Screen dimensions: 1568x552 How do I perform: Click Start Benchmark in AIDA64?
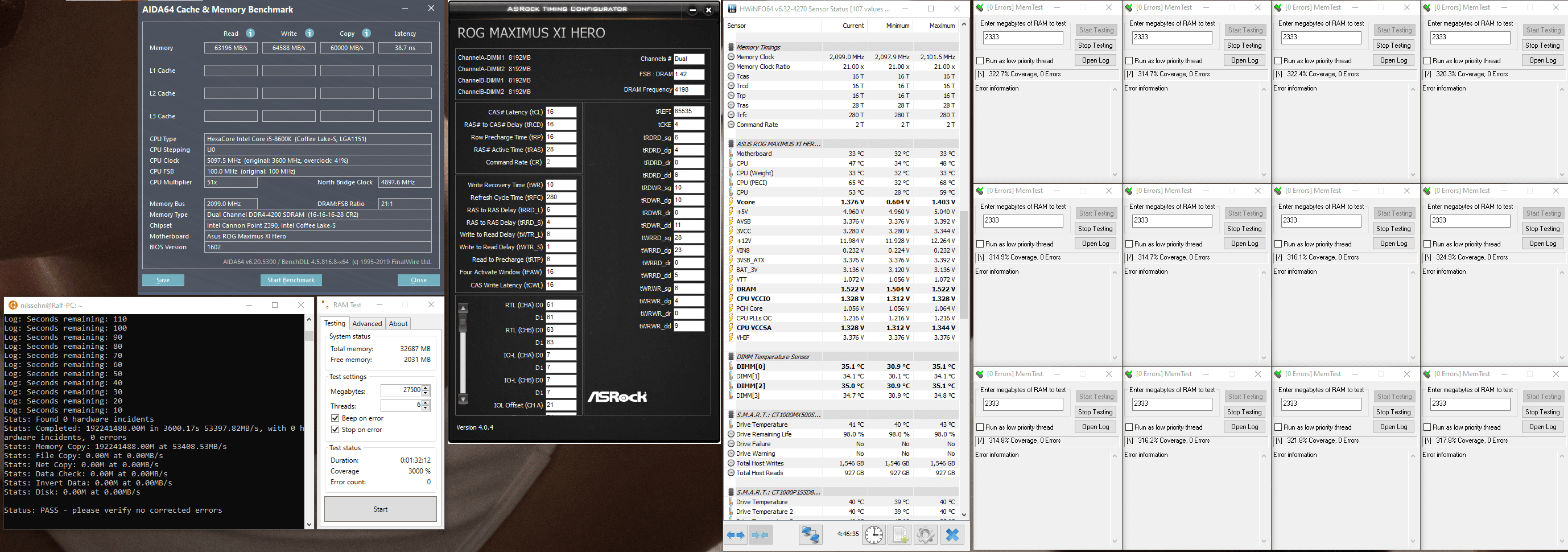coord(291,280)
